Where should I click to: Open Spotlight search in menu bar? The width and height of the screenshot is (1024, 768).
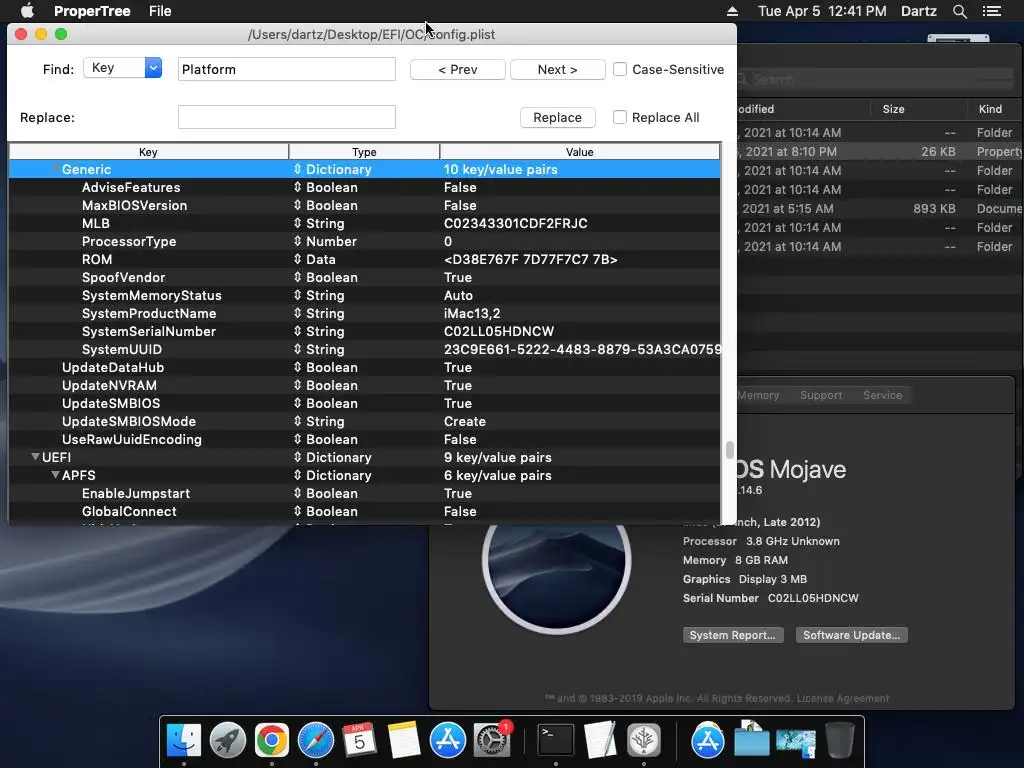tap(959, 11)
